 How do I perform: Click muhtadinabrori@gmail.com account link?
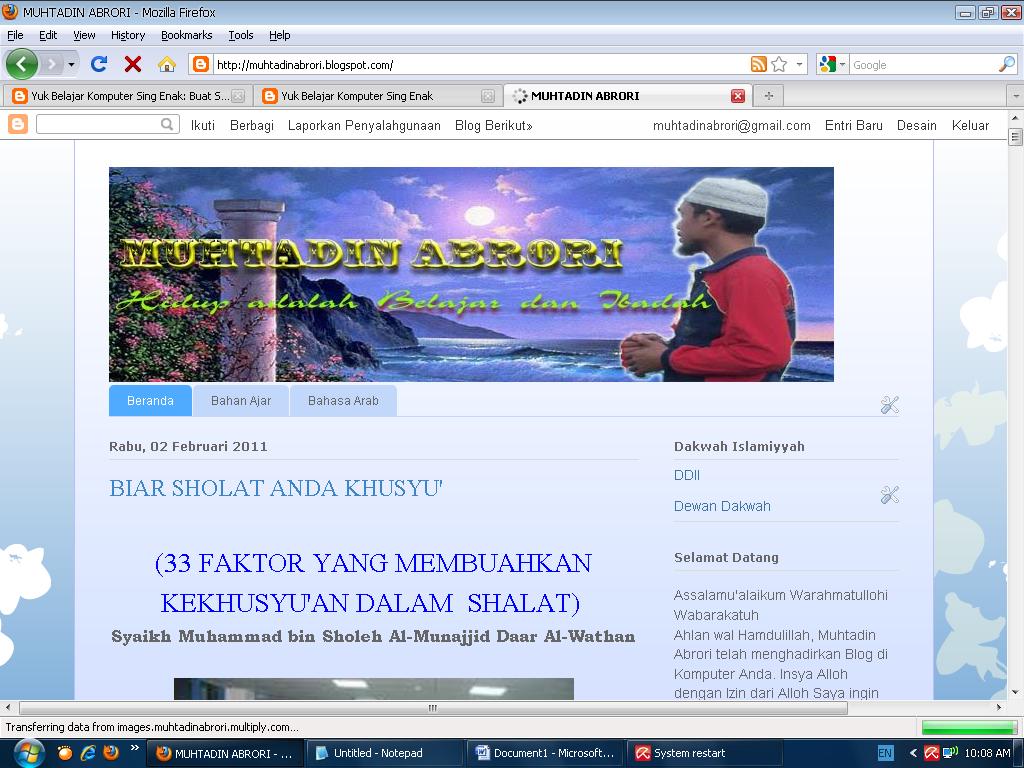[x=731, y=125]
